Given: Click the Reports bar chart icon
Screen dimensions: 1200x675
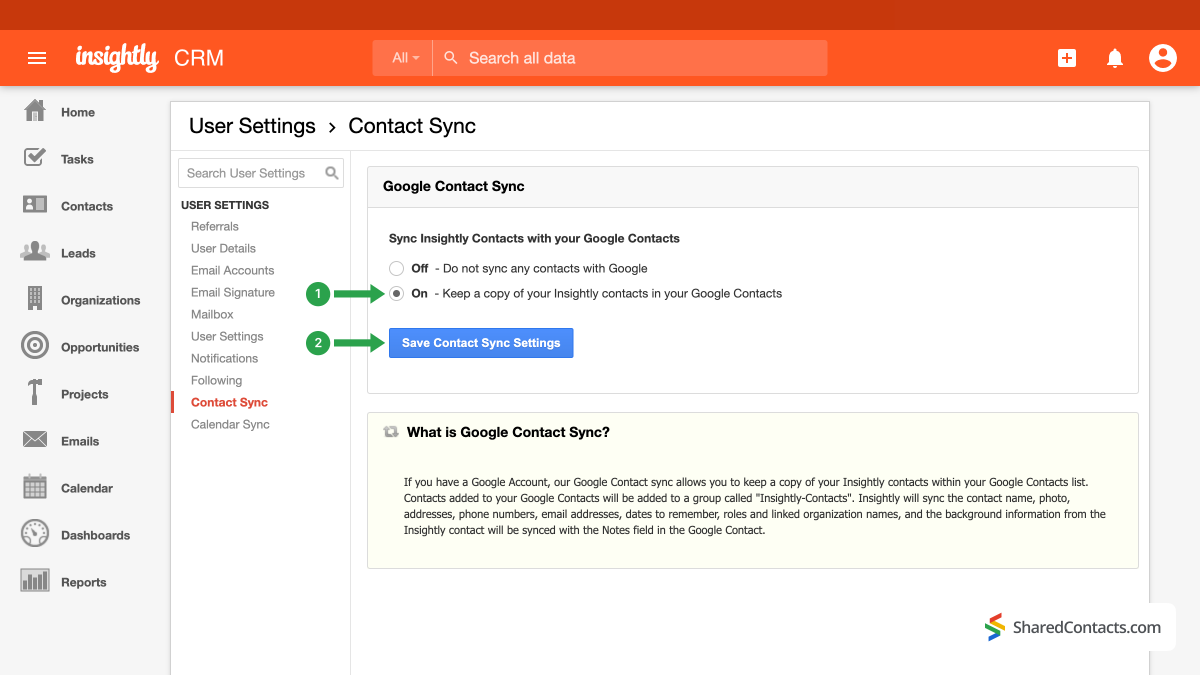Looking at the screenshot, I should (x=35, y=581).
